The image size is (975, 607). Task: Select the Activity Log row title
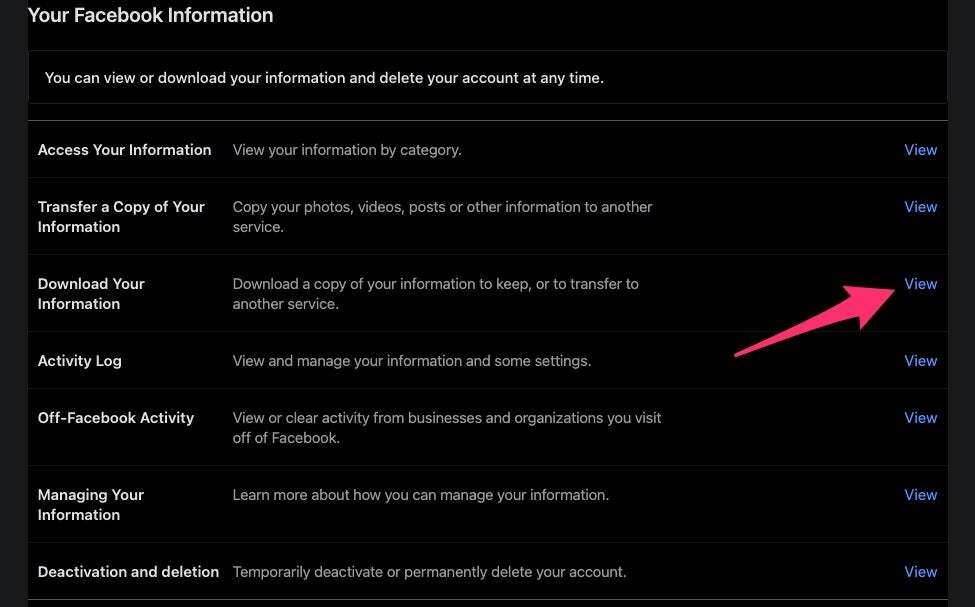(x=80, y=361)
